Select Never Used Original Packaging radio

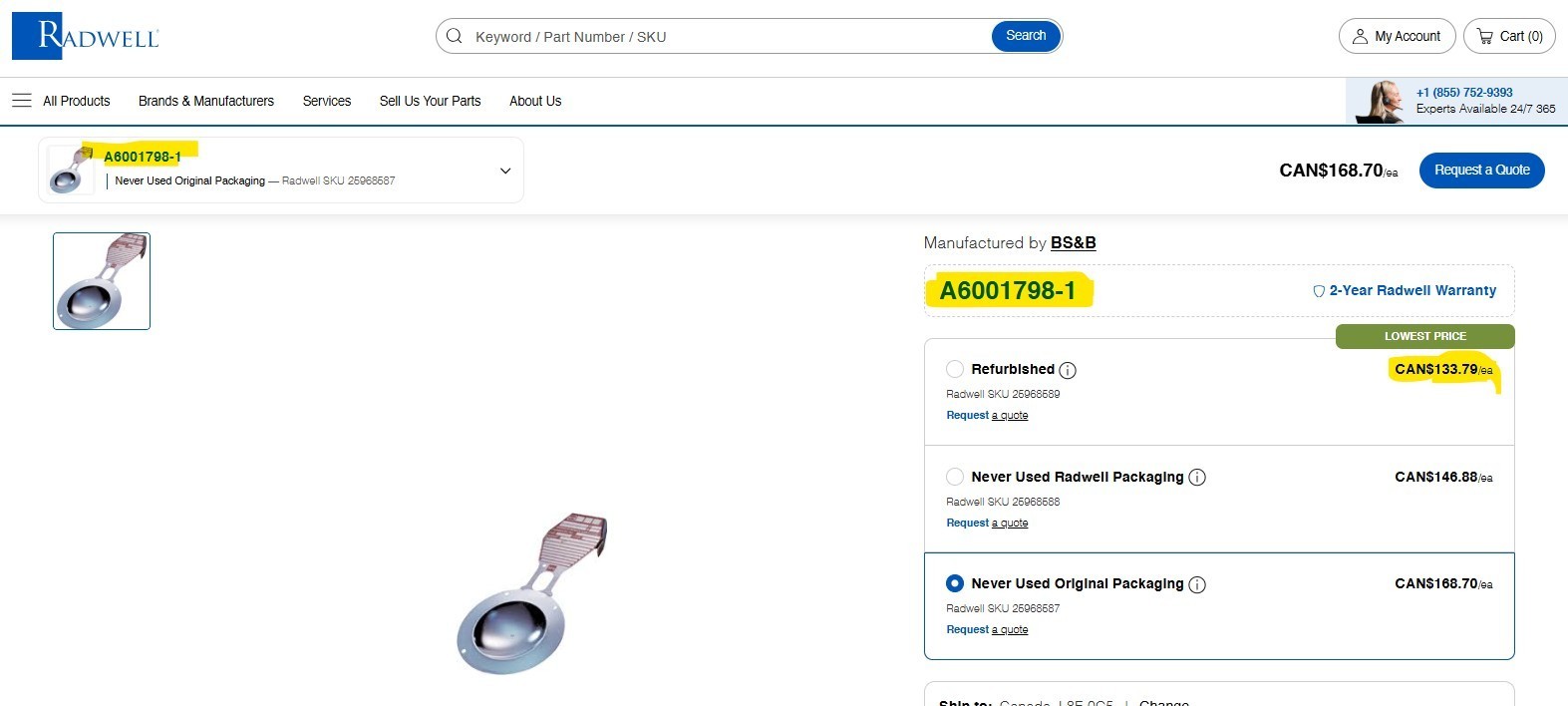coord(955,583)
